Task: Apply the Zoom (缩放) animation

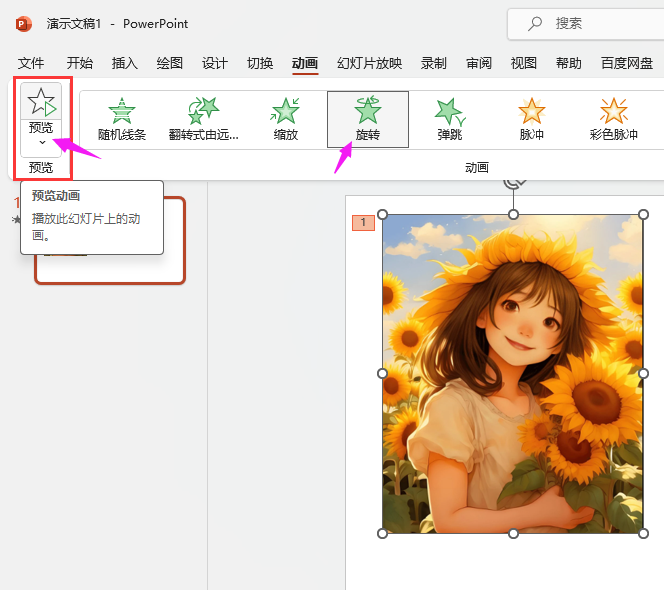Action: click(285, 119)
